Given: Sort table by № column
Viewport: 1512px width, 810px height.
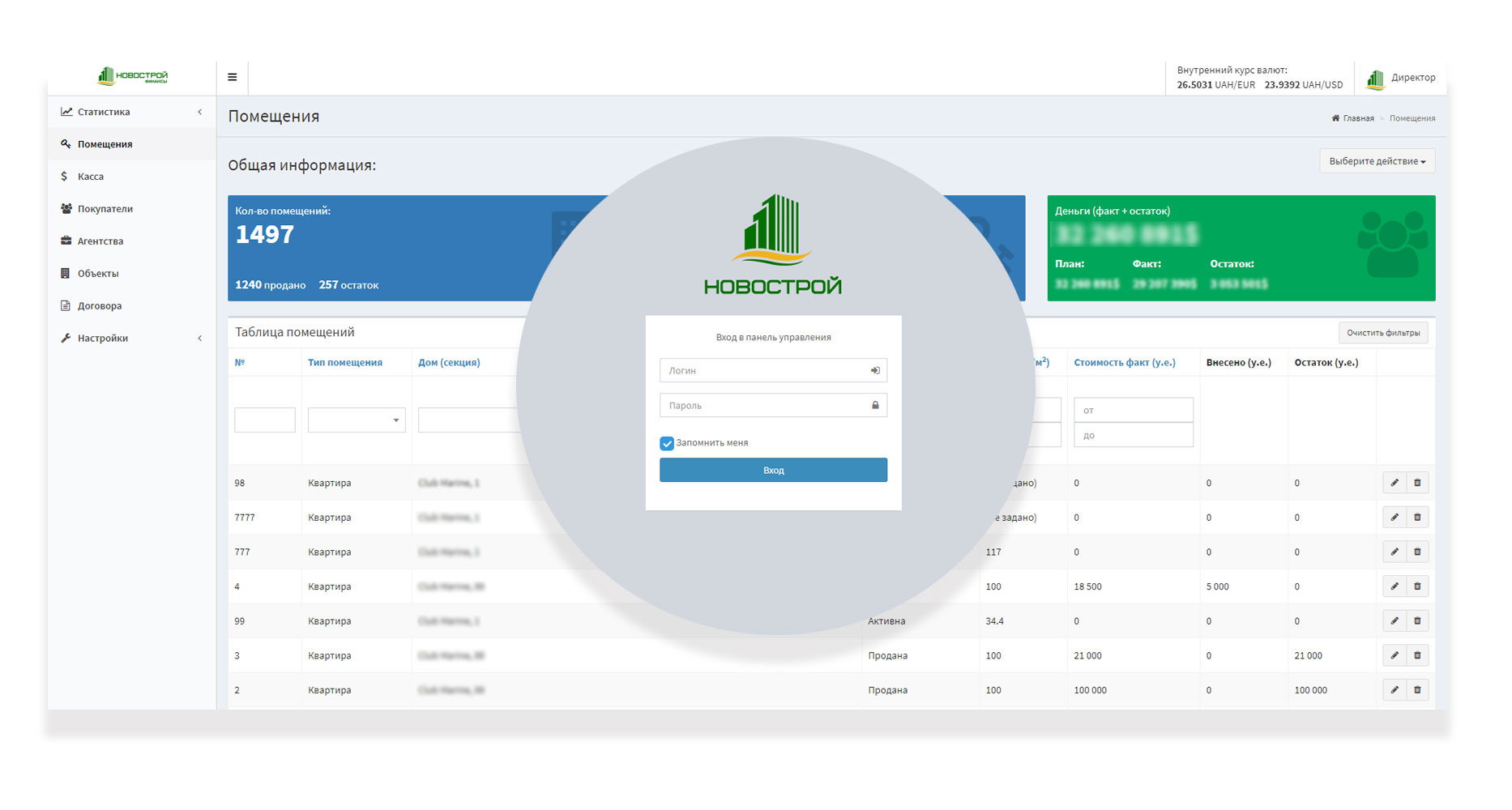Looking at the screenshot, I should pos(240,363).
